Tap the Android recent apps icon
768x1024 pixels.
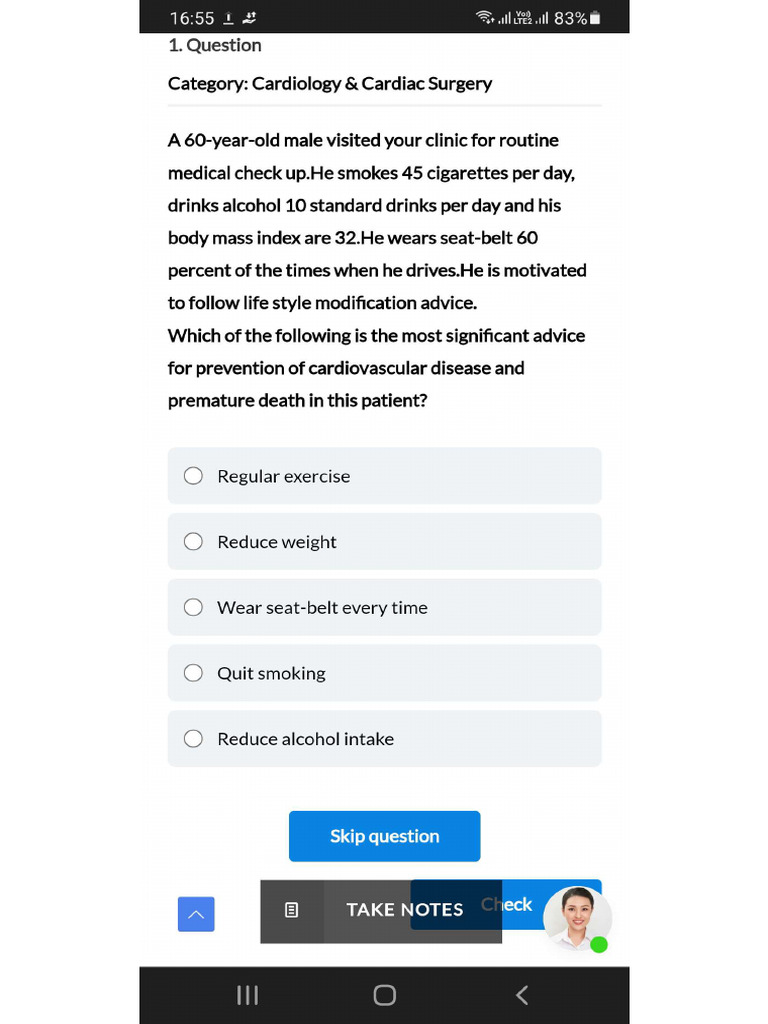[247, 995]
